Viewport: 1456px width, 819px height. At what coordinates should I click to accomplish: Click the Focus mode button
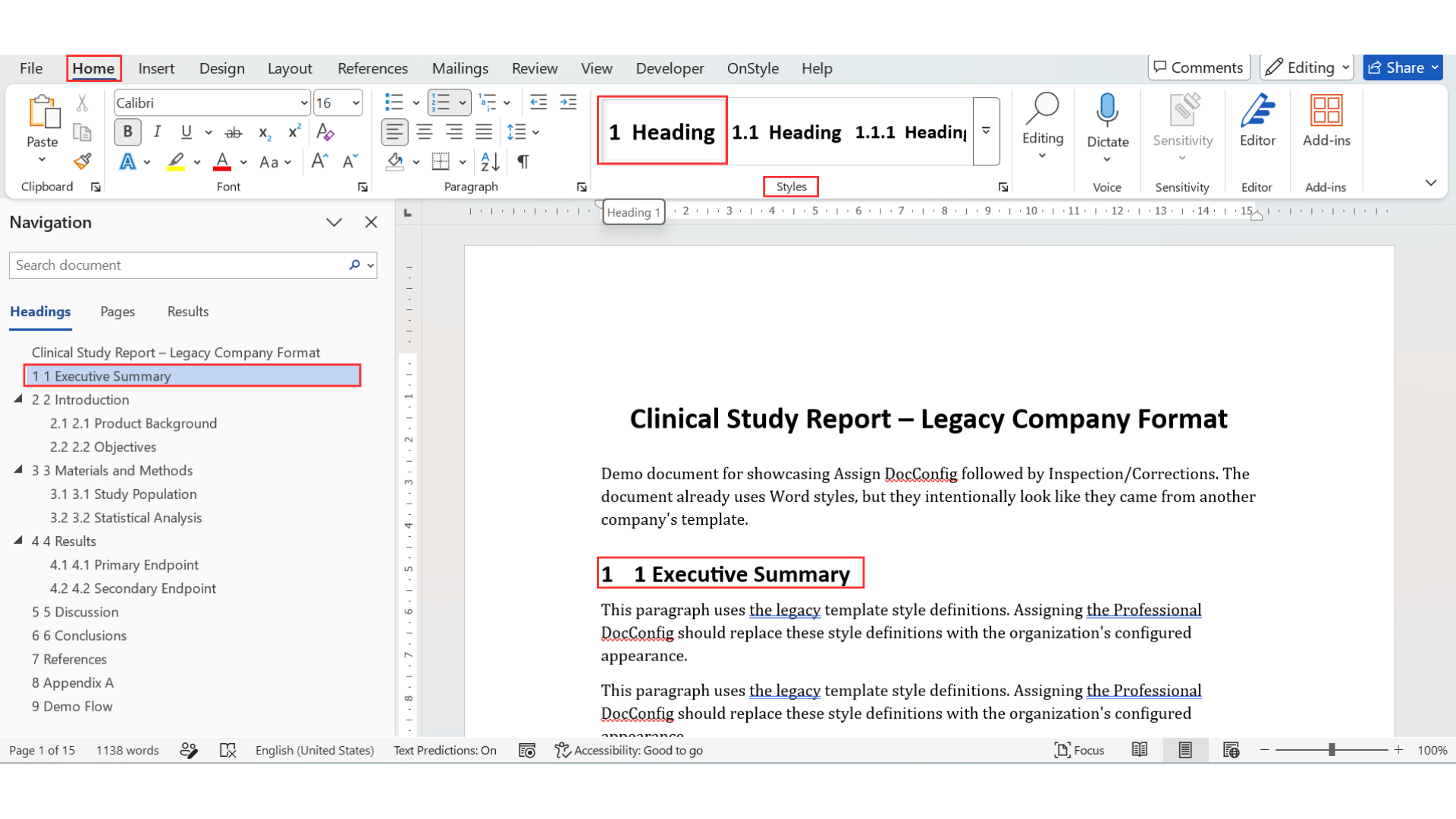(x=1079, y=751)
